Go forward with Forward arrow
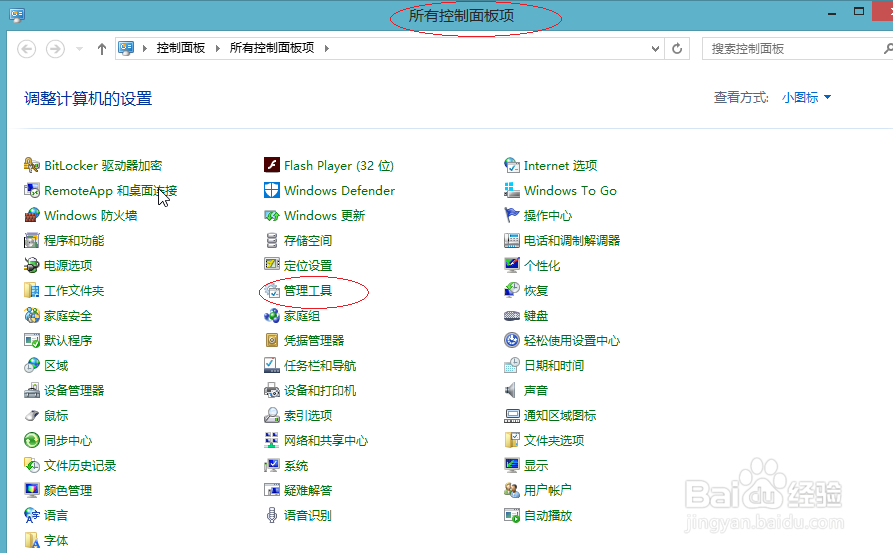The width and height of the screenshot is (893, 553). click(x=55, y=48)
